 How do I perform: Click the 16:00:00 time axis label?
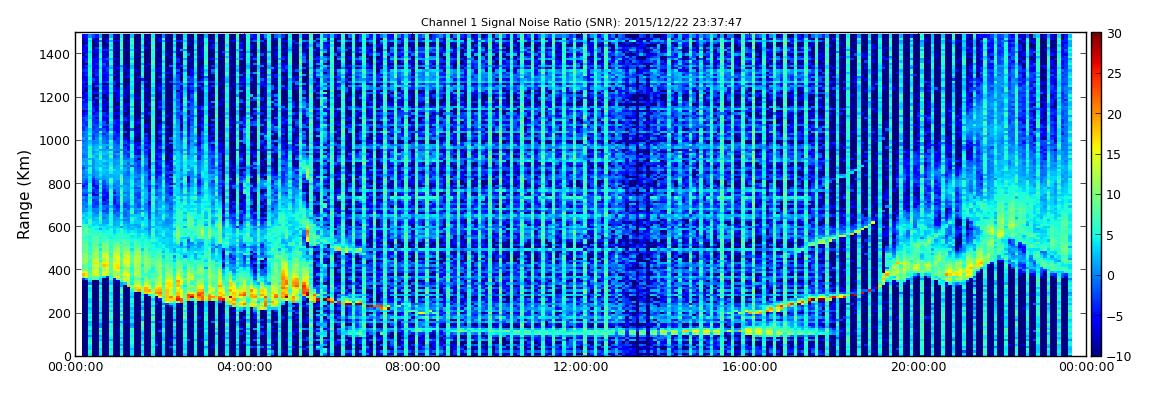[750, 368]
